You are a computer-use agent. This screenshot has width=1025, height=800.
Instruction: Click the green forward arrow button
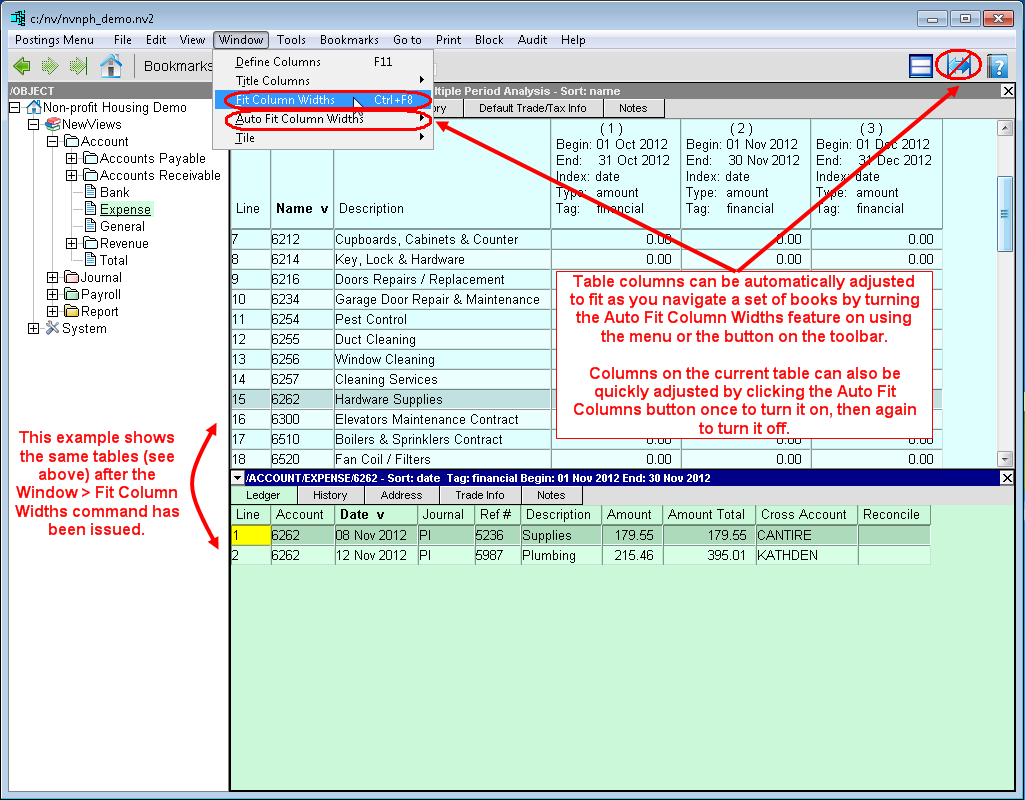pyautogui.click(x=50, y=66)
